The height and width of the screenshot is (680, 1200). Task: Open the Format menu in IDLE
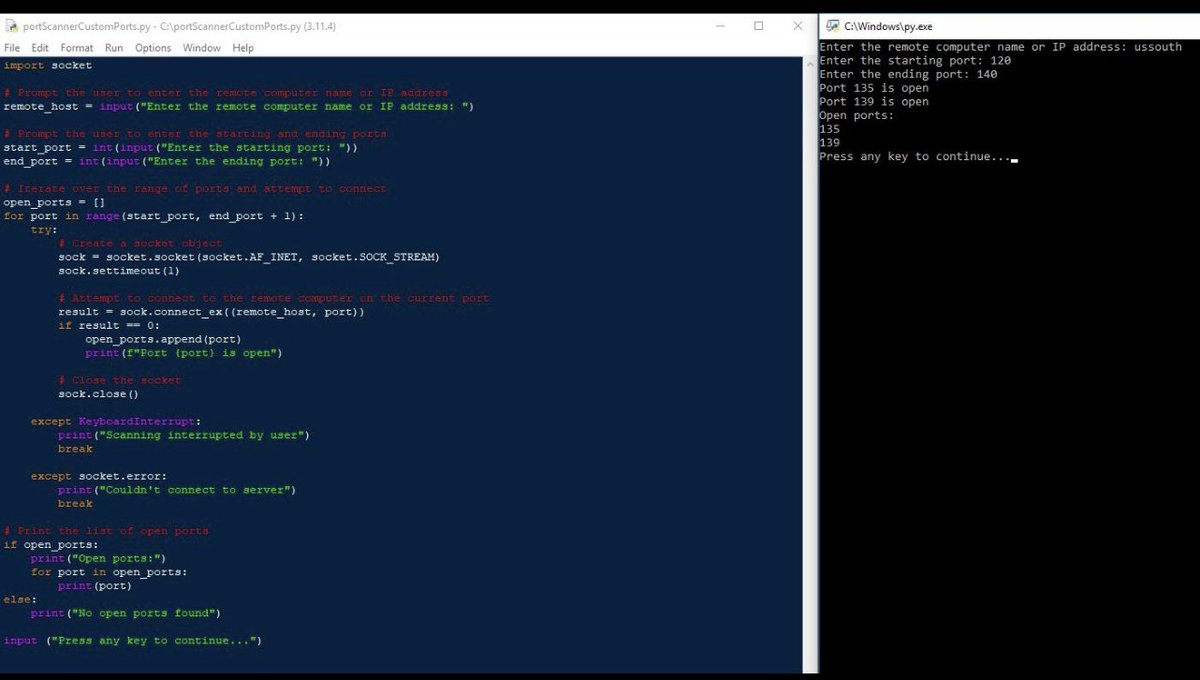(x=77, y=47)
